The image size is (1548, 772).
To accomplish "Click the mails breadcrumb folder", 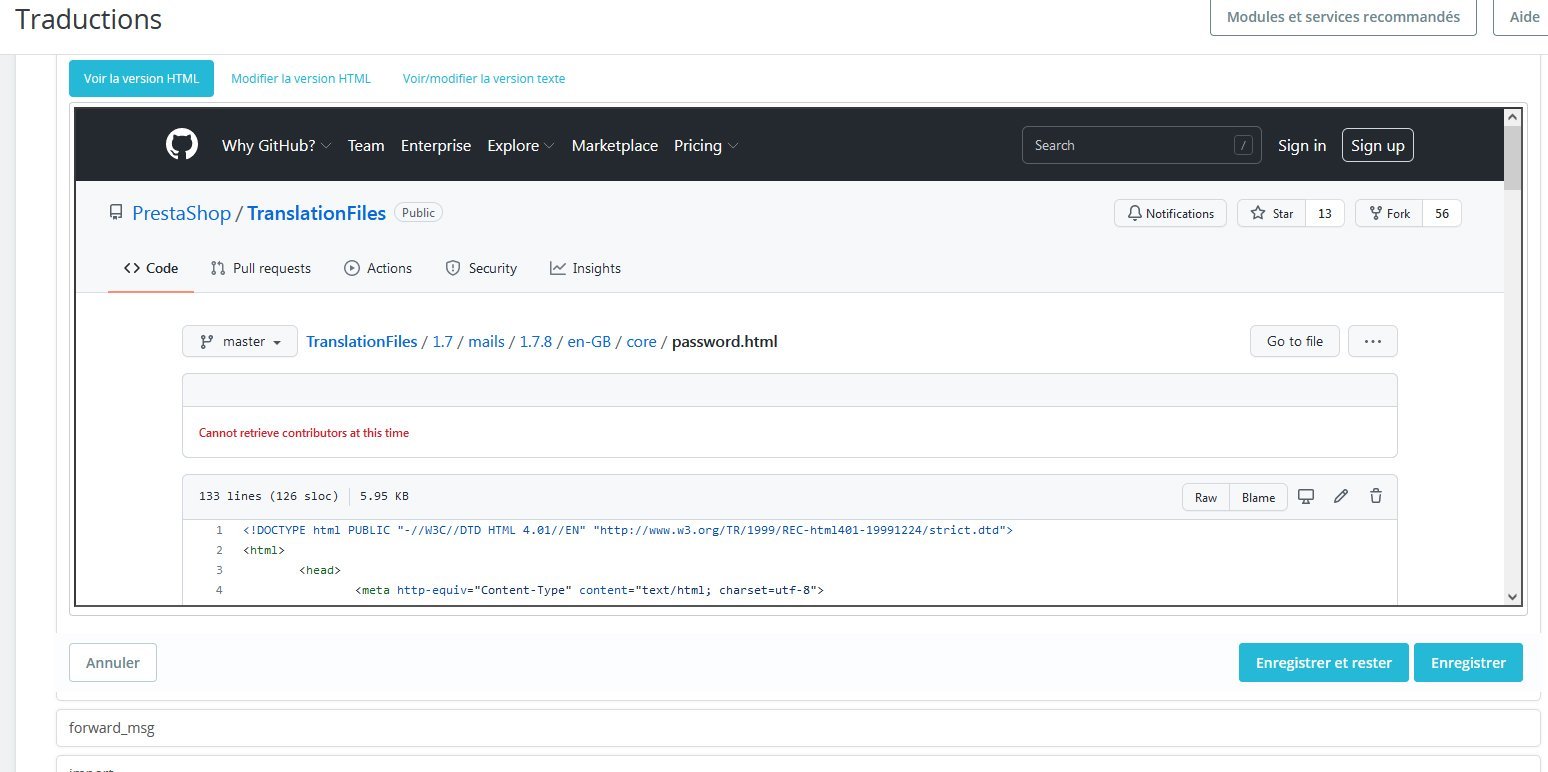I will click(x=486, y=341).
